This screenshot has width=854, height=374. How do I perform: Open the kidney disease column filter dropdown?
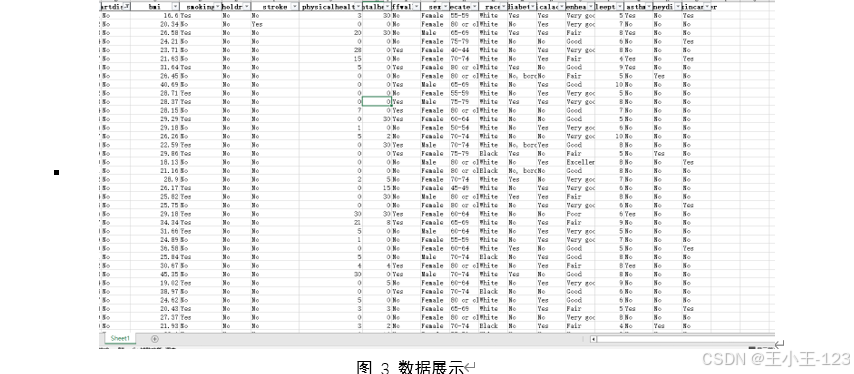point(678,7)
